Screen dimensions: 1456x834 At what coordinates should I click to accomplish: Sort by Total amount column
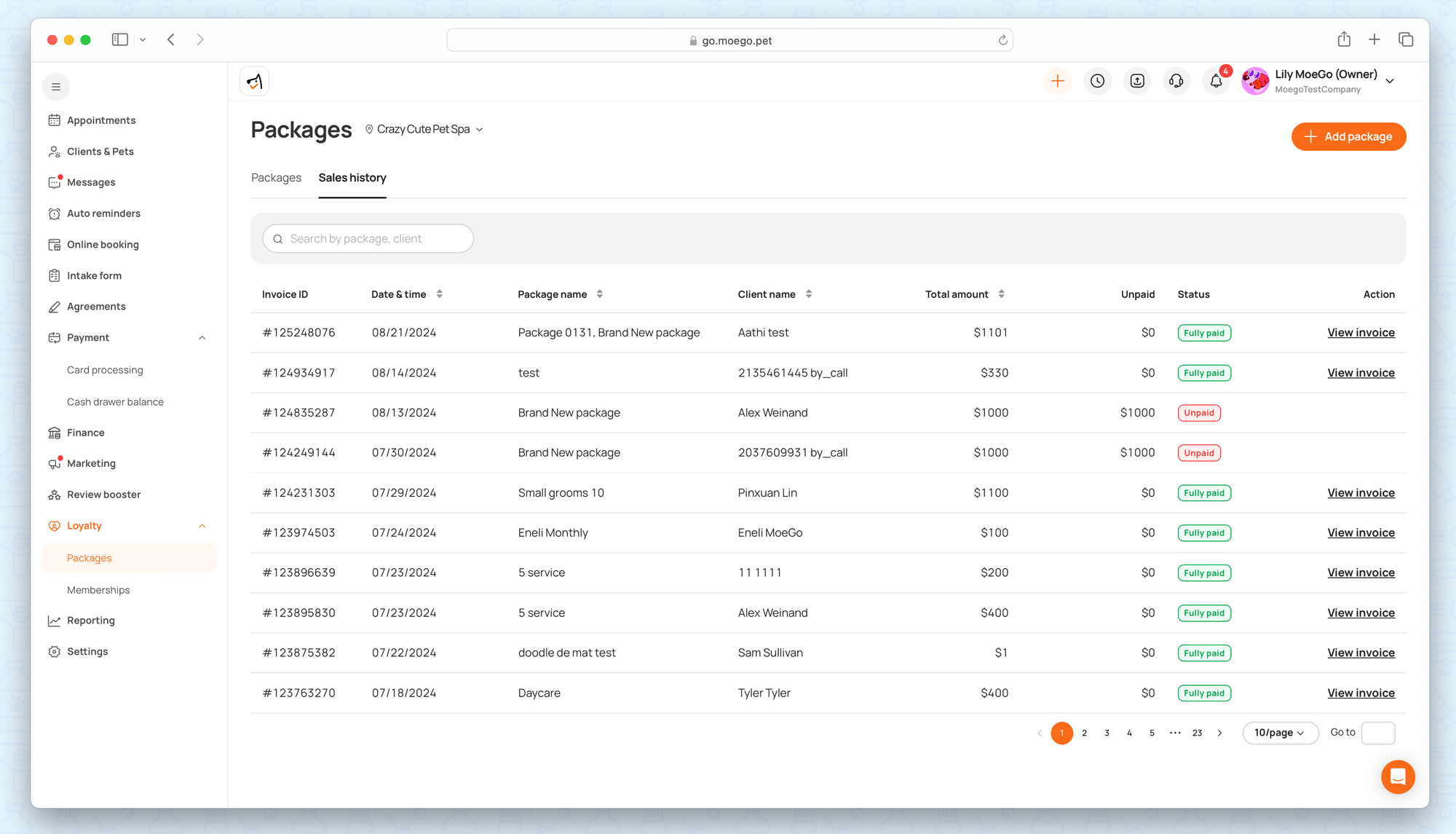[x=1001, y=294]
